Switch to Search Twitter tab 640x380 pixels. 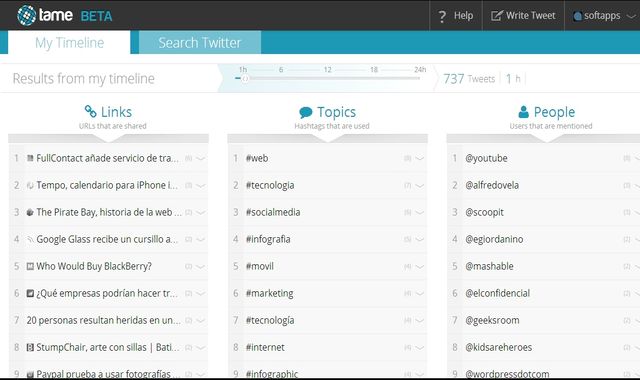(x=200, y=42)
